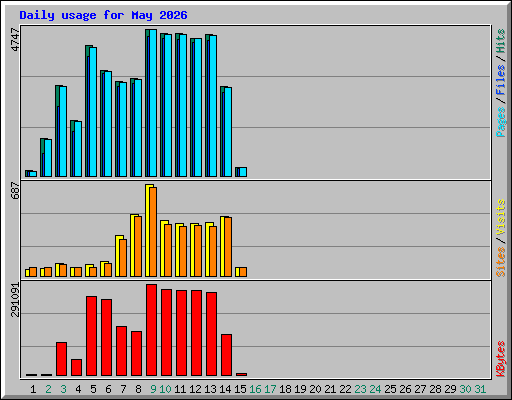512x400 pixels.
Task: Click the tallest cyan hits bar for day 9
Action: [x=153, y=103]
